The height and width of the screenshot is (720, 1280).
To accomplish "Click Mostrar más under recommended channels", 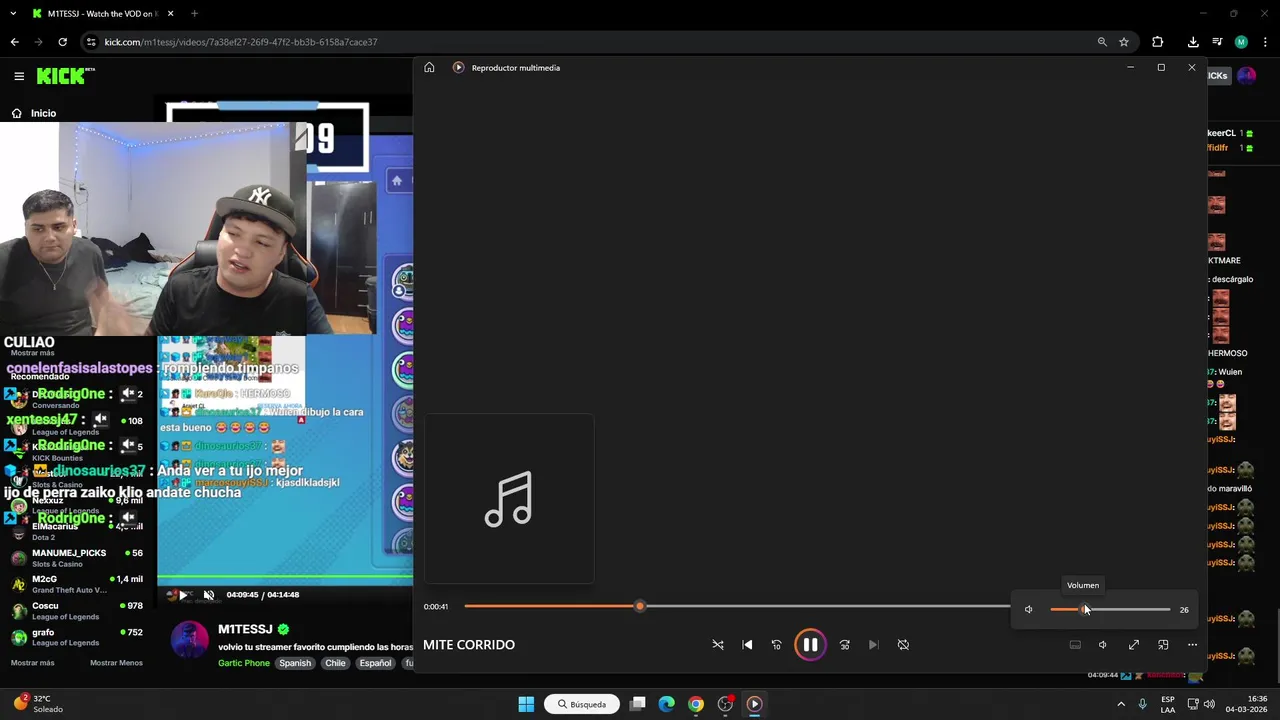I will (x=32, y=663).
